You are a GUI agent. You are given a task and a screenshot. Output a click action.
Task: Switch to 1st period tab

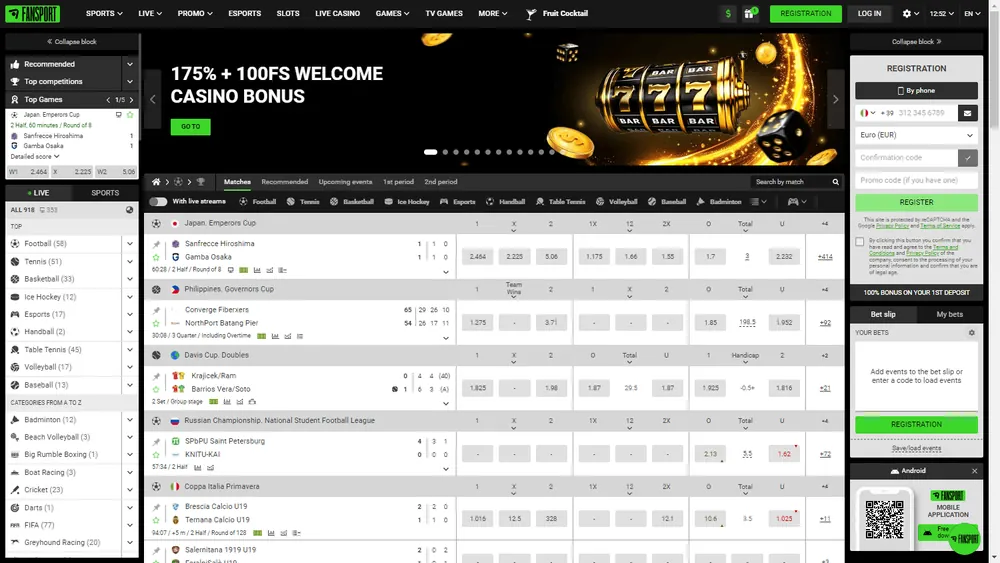pos(398,182)
